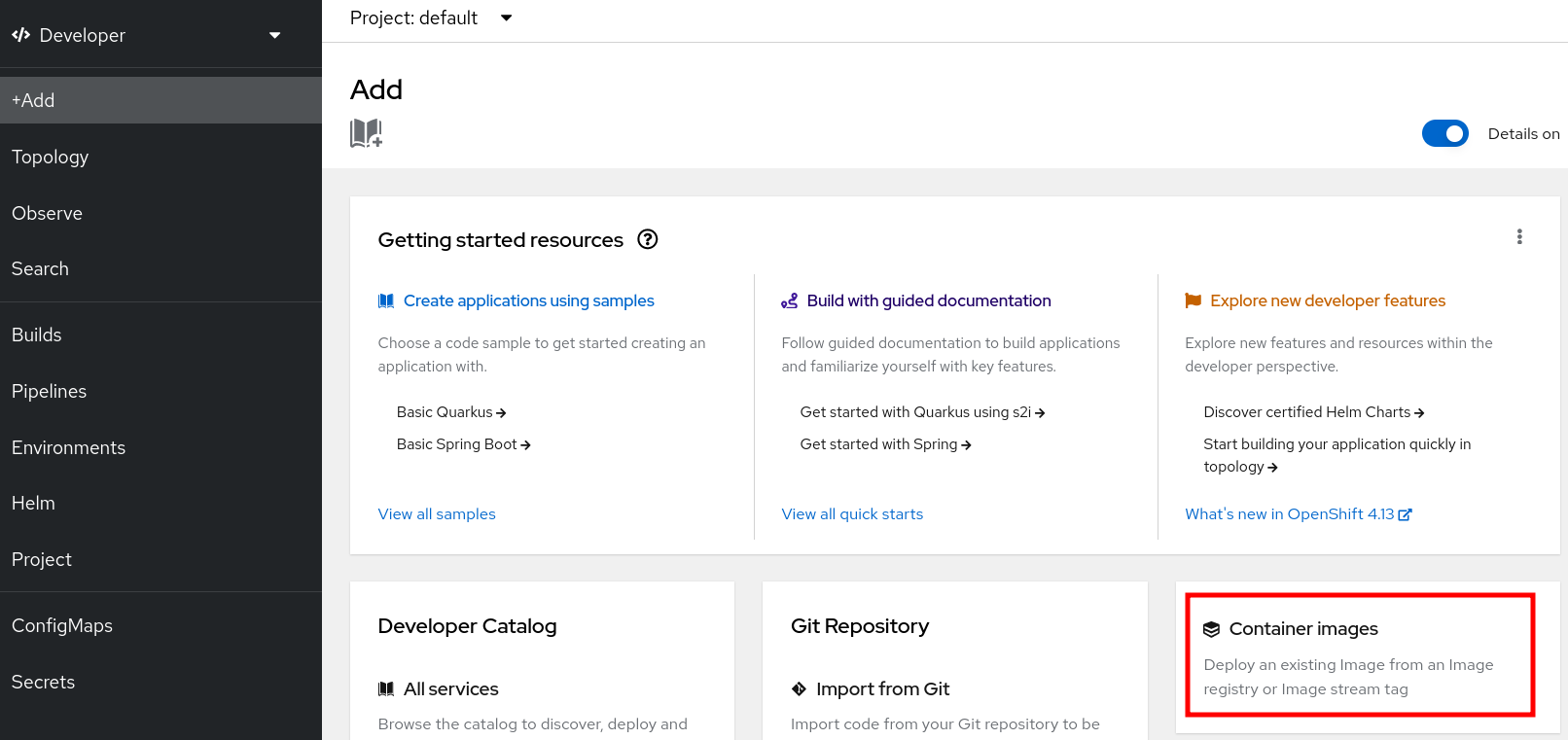Select Helm from the sidebar
The image size is (1568, 740).
coord(33,503)
